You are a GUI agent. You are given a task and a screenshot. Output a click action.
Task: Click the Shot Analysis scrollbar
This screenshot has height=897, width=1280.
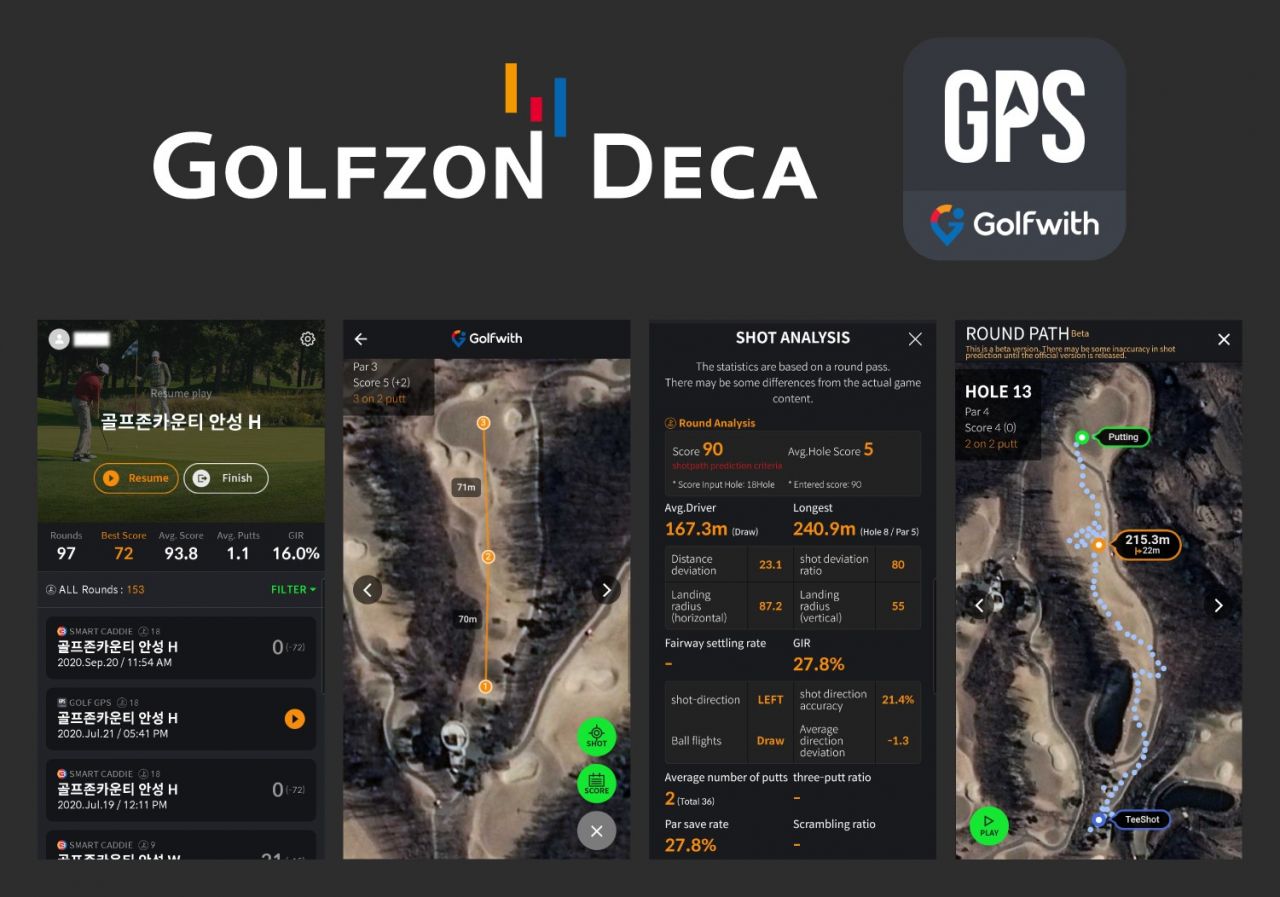[x=934, y=635]
